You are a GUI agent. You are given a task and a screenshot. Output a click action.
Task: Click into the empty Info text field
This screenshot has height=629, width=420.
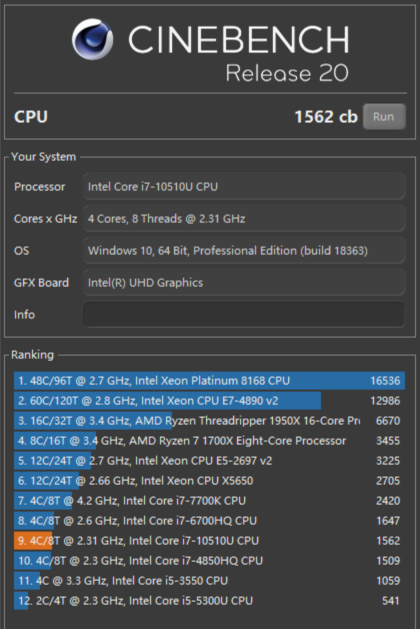click(244, 314)
